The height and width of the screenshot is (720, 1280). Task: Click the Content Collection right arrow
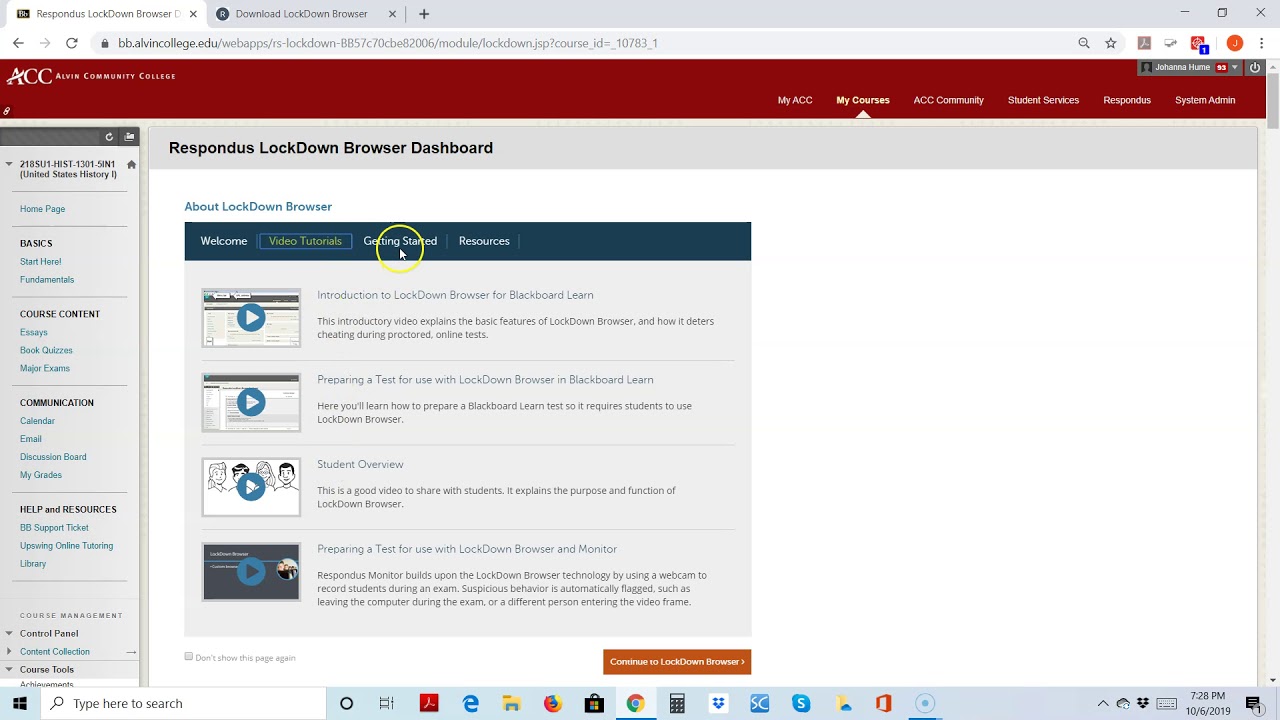131,652
